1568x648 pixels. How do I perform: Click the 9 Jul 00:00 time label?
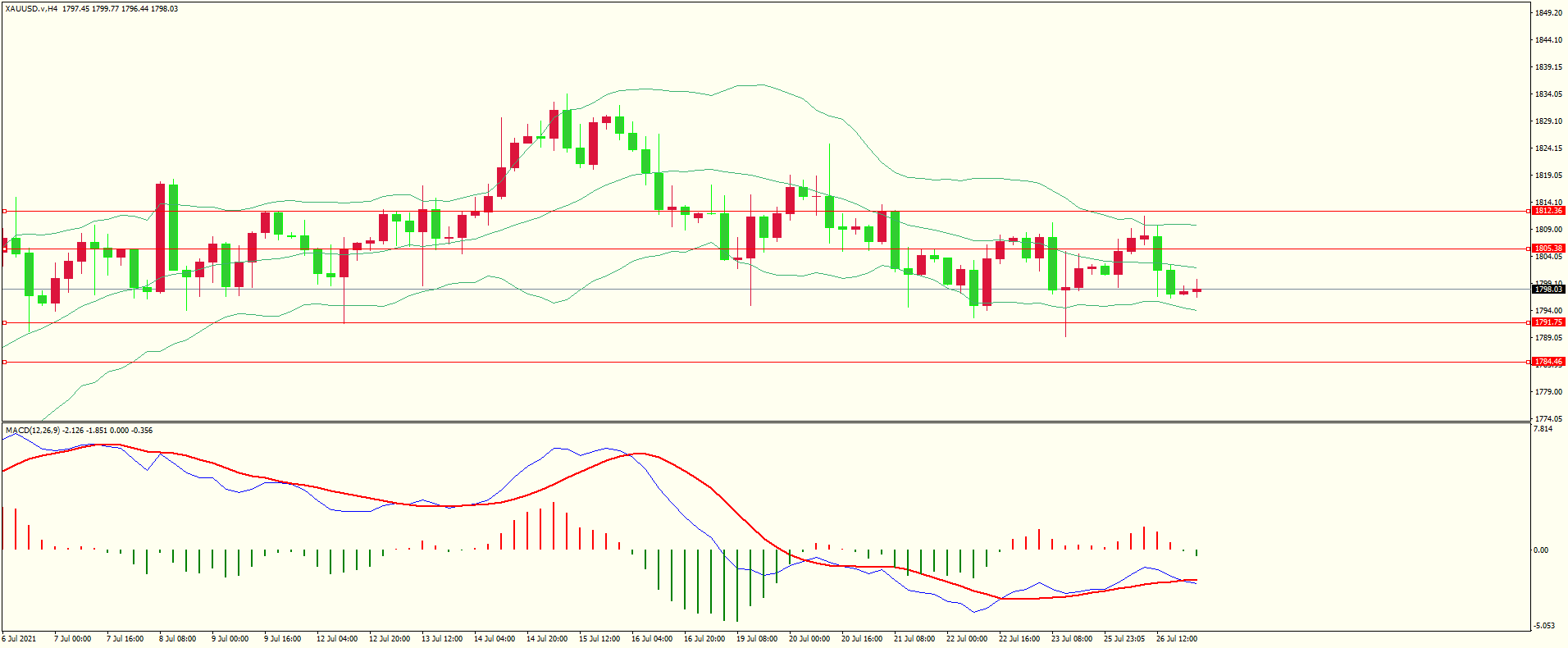tap(230, 639)
